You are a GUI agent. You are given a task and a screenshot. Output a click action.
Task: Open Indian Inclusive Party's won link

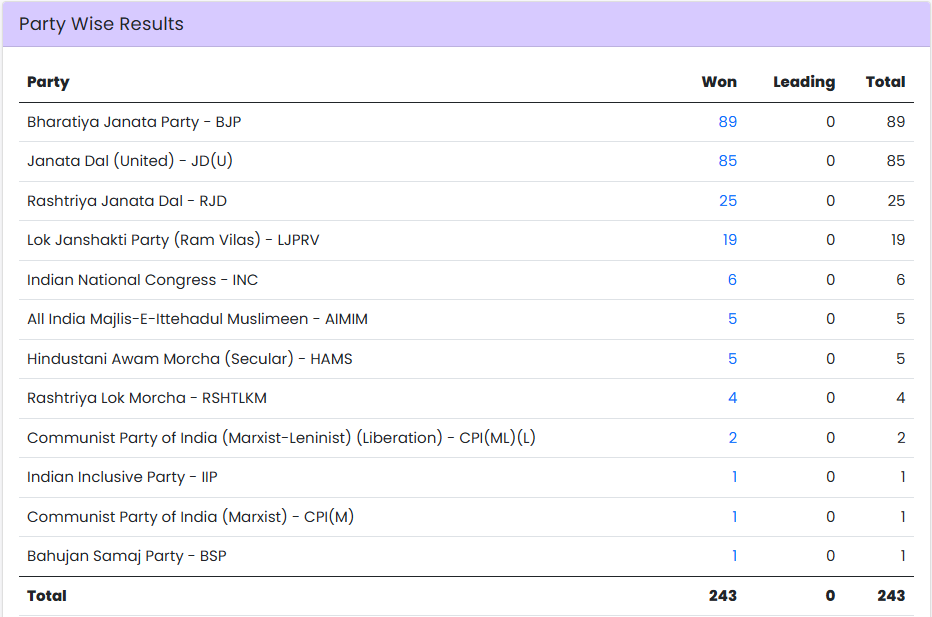pos(734,477)
